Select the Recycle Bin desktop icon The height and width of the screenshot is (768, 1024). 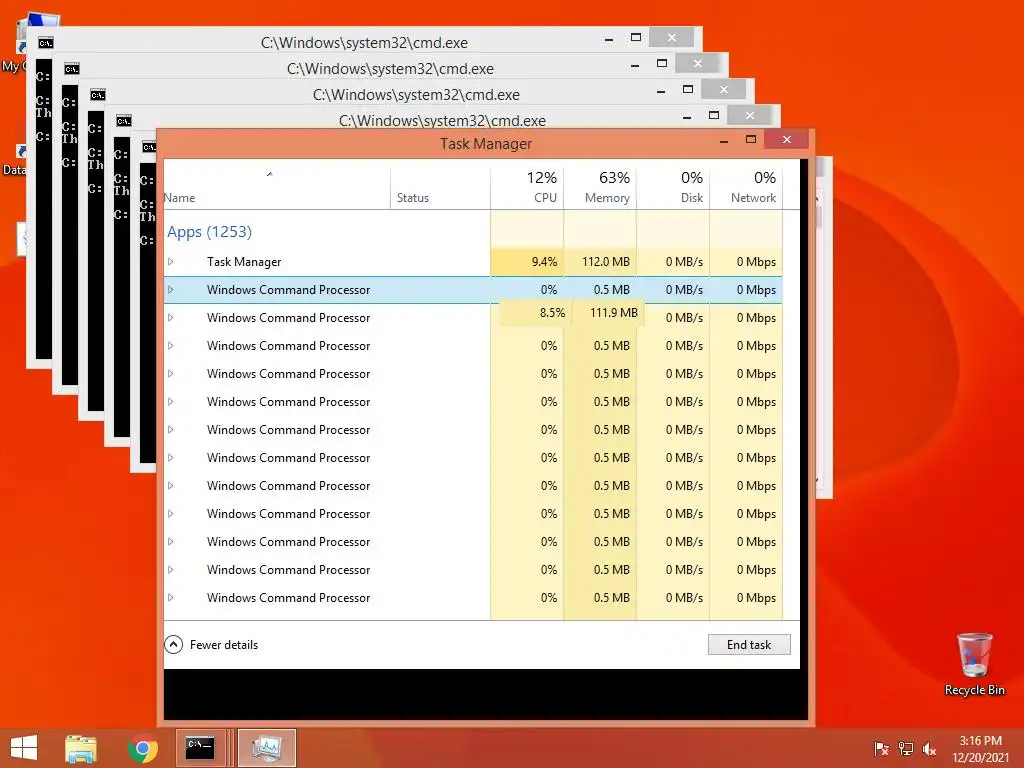(x=974, y=664)
